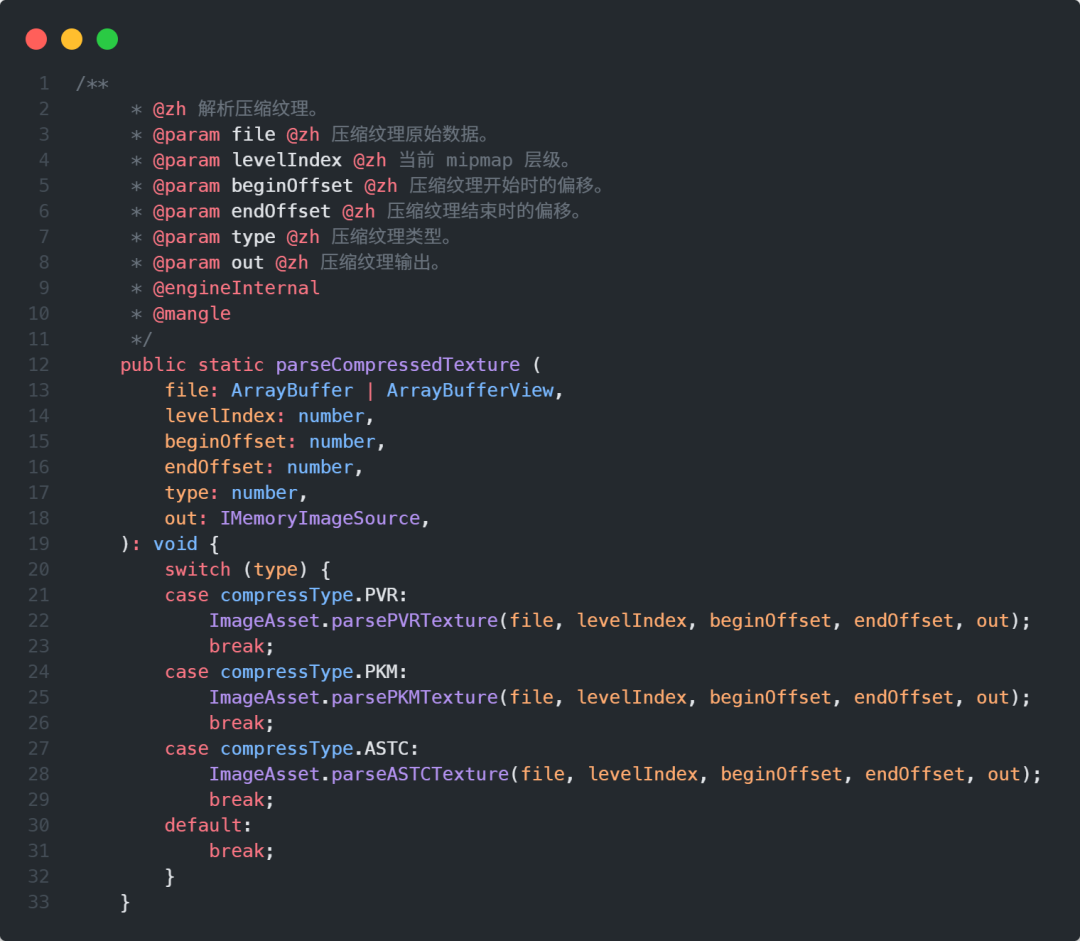Click the 'type: number' parameter on line 17
The width and height of the screenshot is (1080, 941).
point(231,493)
